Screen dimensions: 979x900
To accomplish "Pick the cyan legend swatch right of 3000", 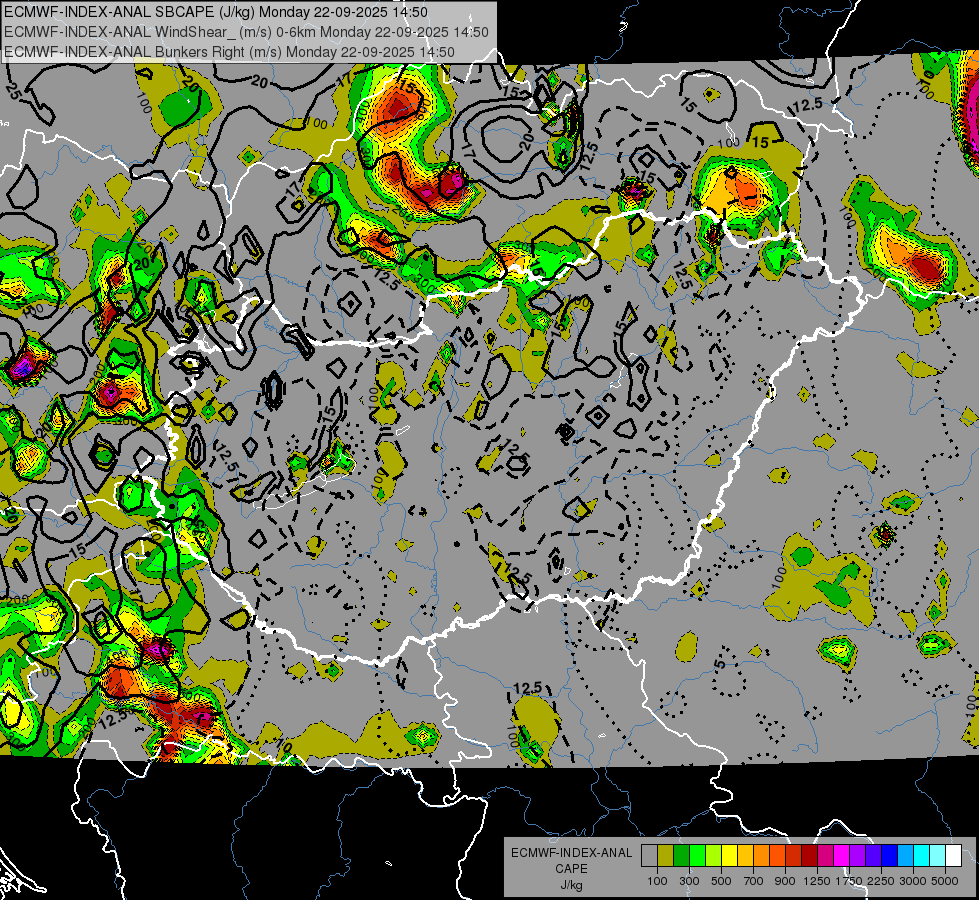I will (x=921, y=855).
